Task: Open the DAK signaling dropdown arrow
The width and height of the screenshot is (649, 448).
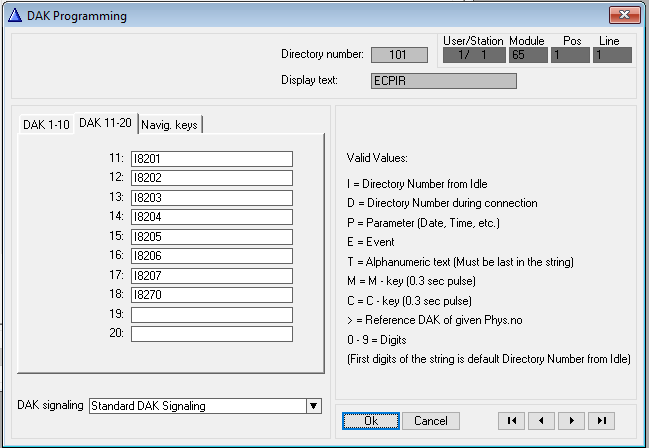Action: coord(314,406)
